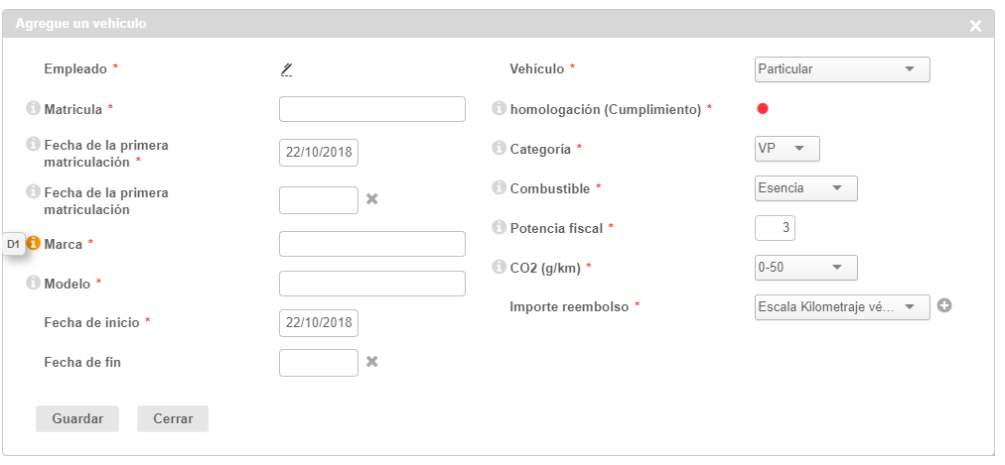The width and height of the screenshot is (1005, 465).
Task: Clear the Fecha de fin date
Action: (x=372, y=361)
